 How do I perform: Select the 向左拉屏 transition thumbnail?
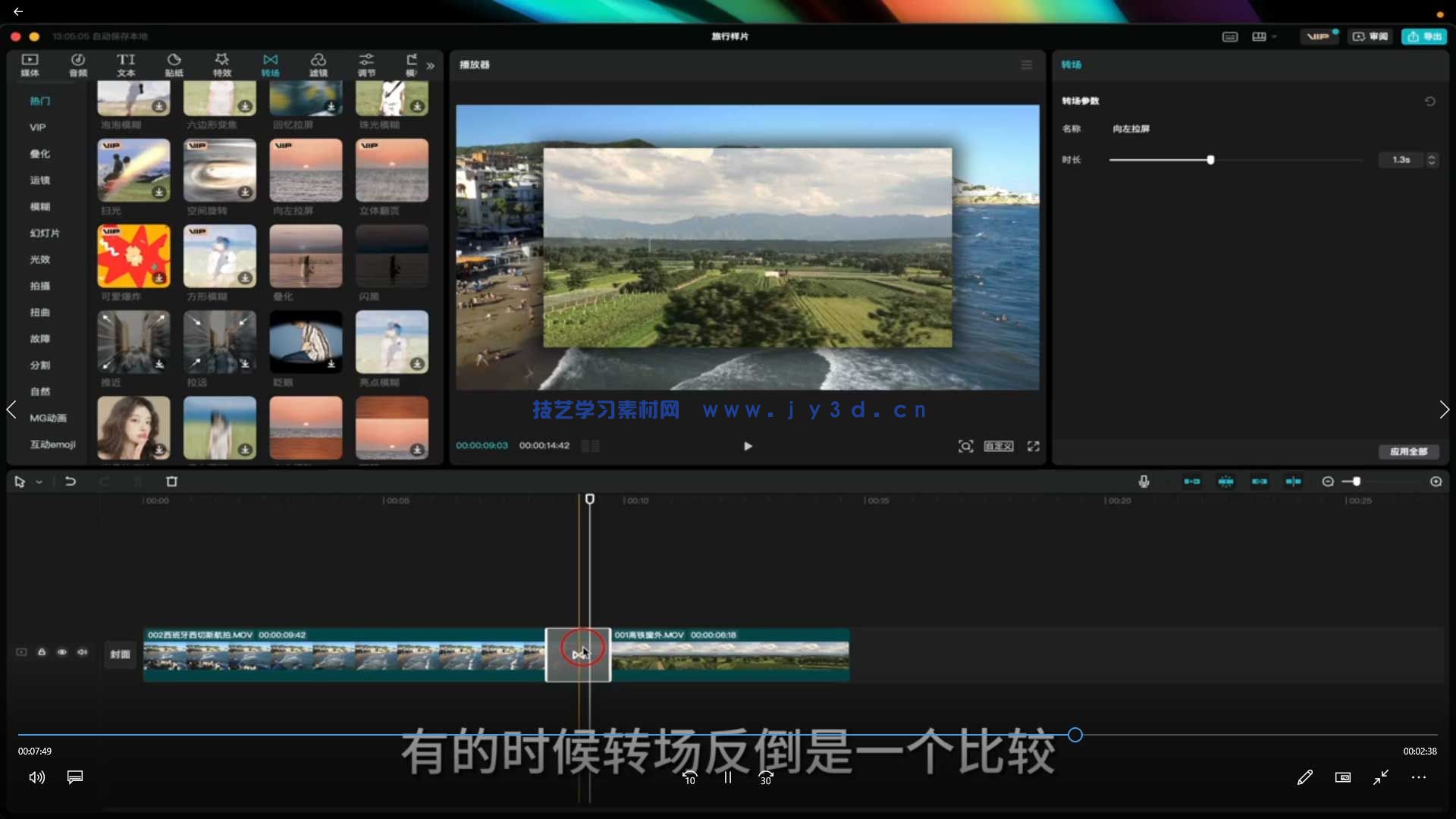click(x=306, y=170)
